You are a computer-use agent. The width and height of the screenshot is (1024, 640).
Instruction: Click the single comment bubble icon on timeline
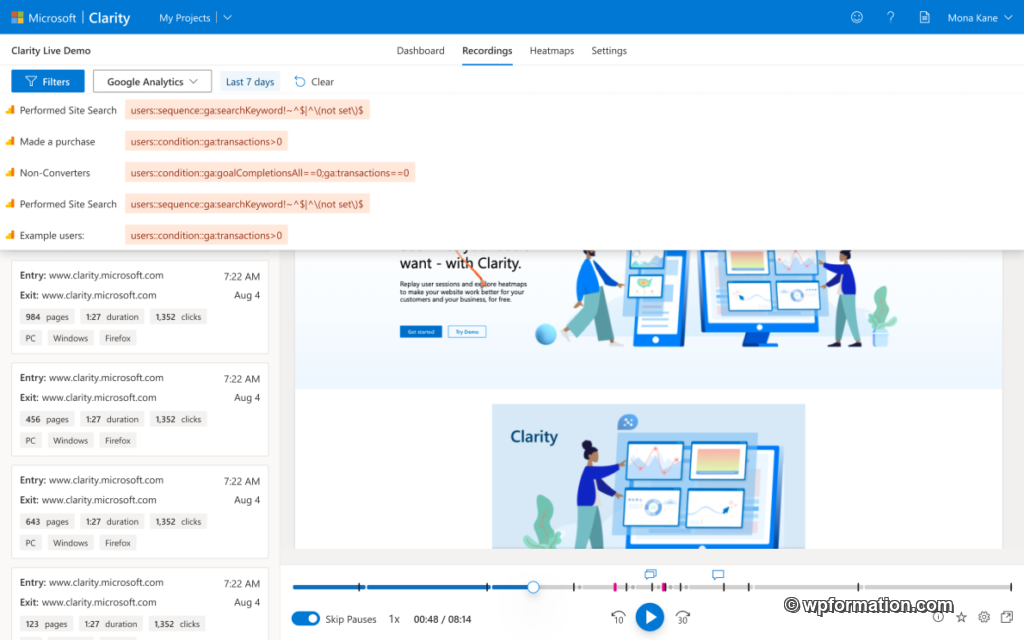click(x=718, y=575)
